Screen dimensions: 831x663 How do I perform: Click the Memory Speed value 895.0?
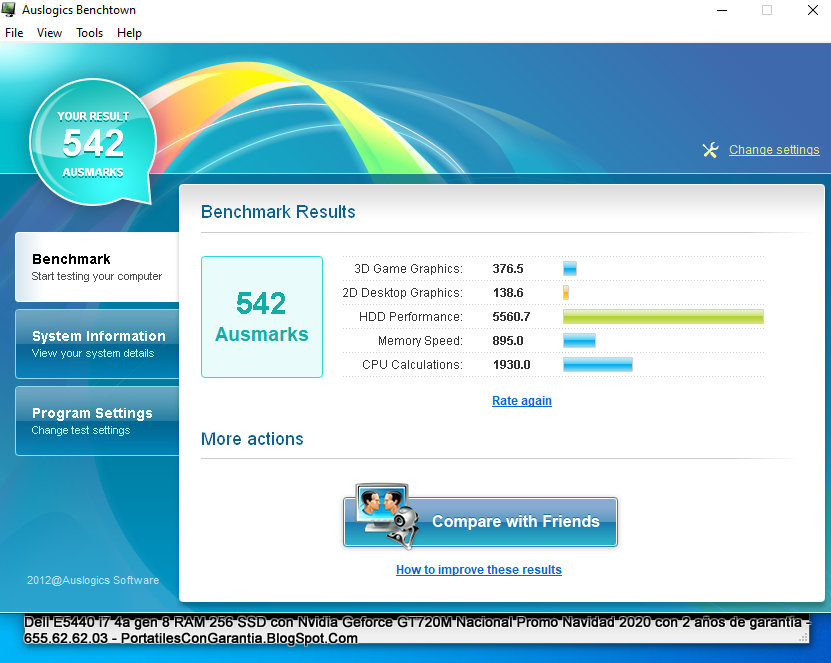pyautogui.click(x=508, y=341)
